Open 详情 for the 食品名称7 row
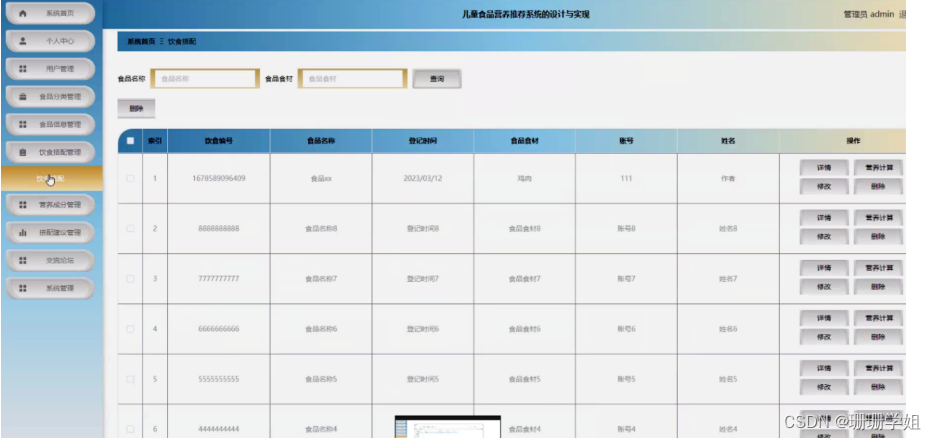 [824, 268]
